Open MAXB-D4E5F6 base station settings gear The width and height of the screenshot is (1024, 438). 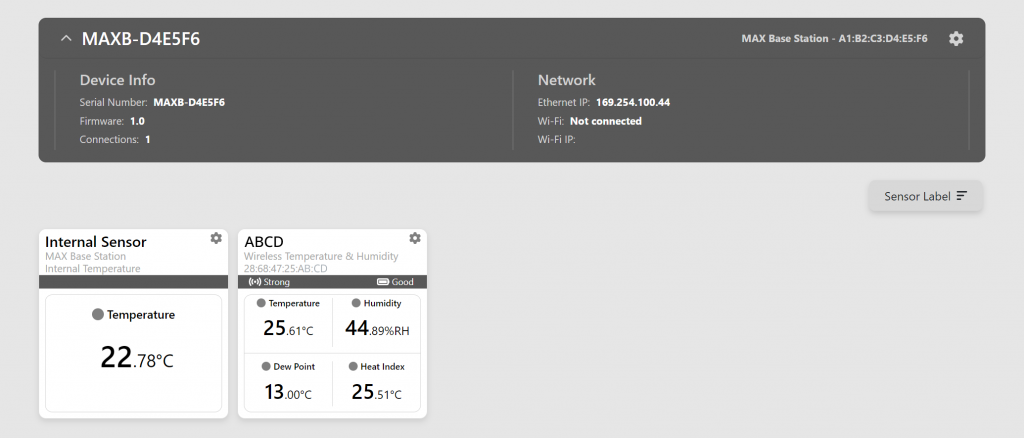[x=956, y=39]
